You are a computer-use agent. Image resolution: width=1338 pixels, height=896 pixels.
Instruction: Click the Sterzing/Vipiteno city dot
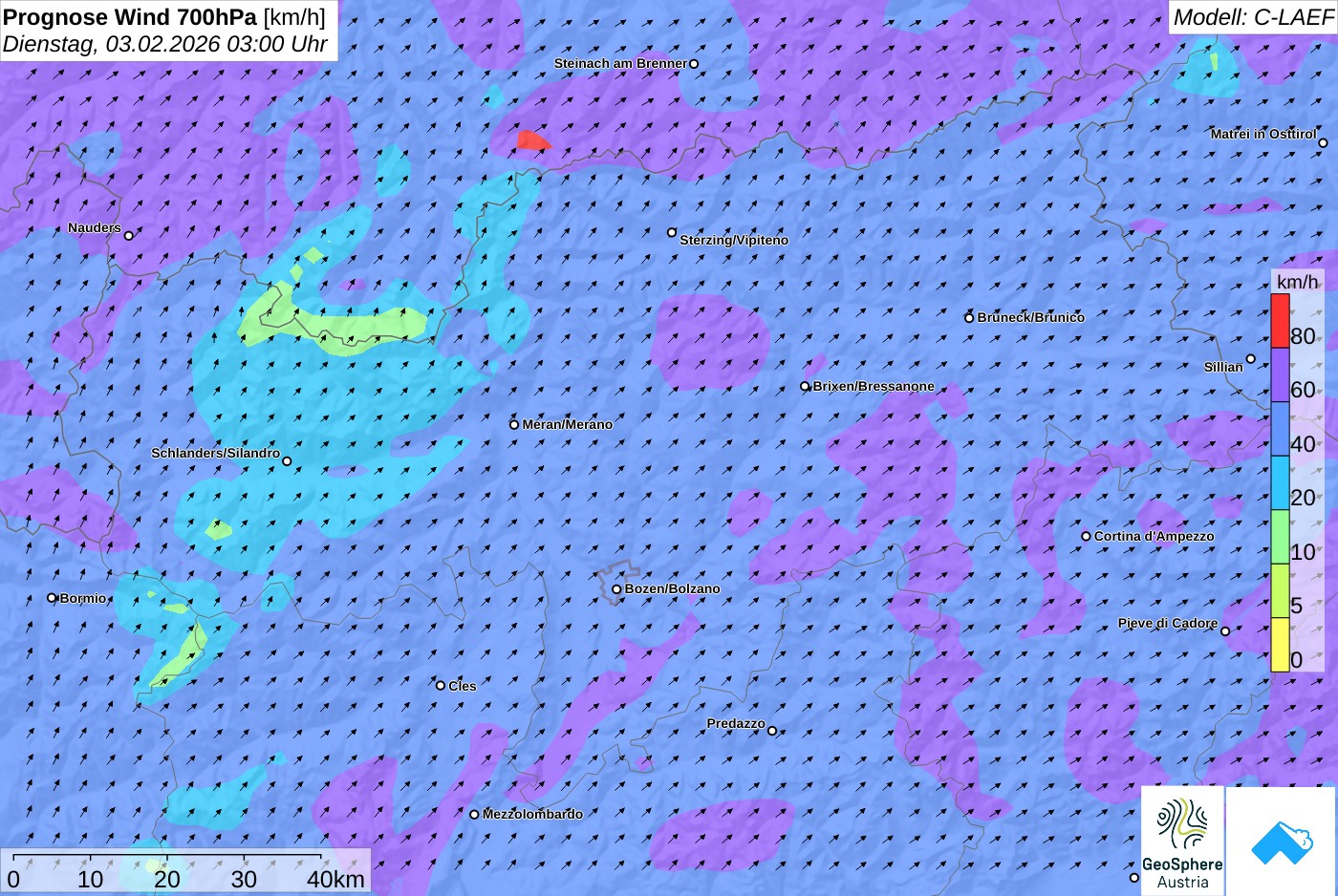pos(672,232)
